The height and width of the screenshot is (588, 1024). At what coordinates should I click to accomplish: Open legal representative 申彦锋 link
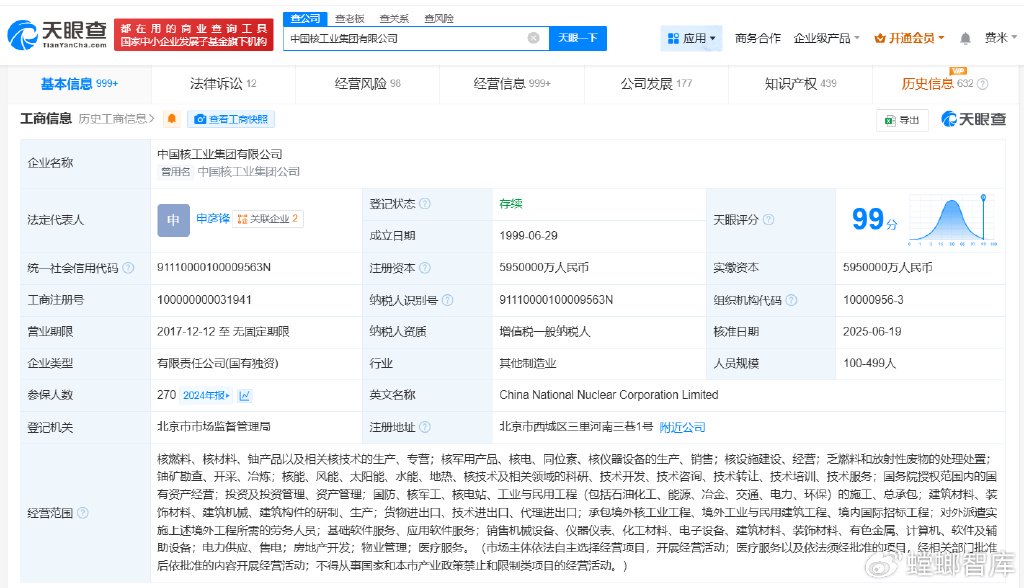[213, 218]
